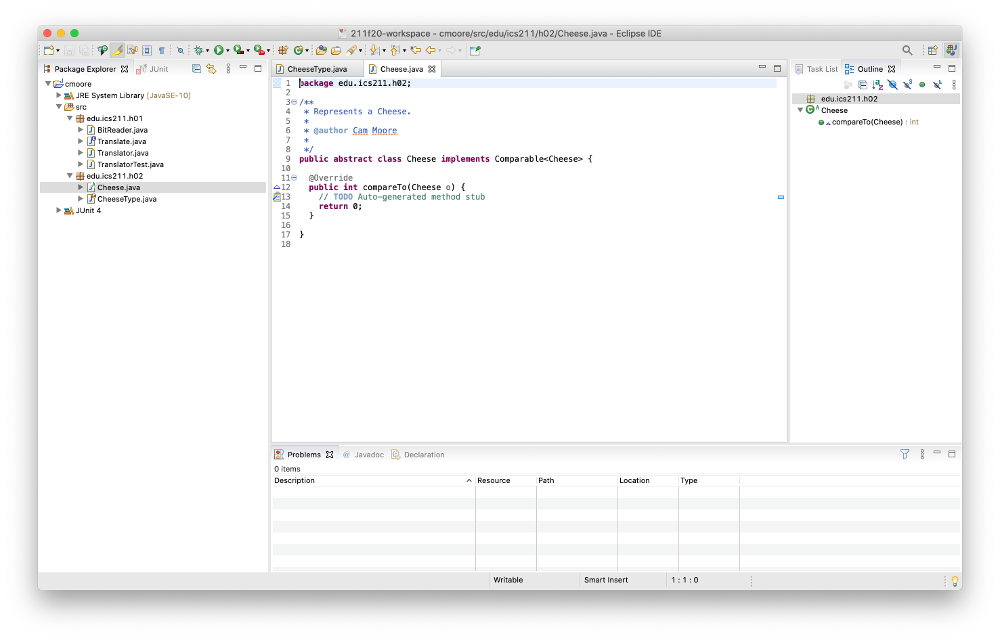Toggle Link with Editor in Package Explorer
This screenshot has width=1000, height=640.
click(211, 69)
